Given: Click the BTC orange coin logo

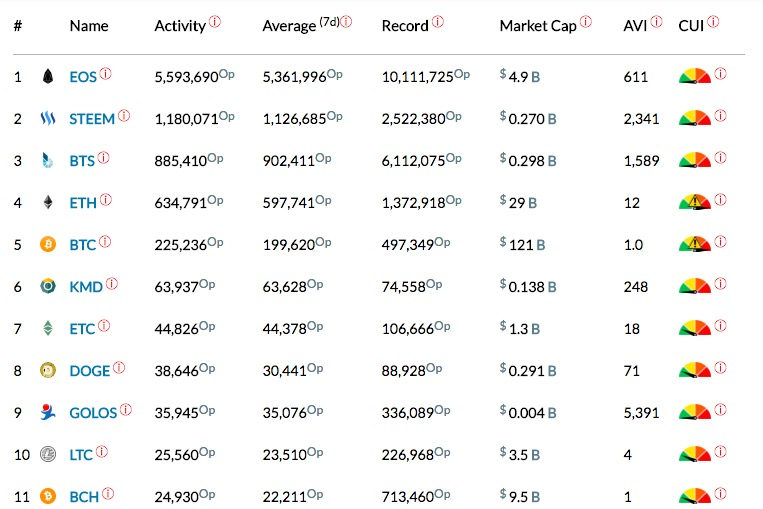Looking at the screenshot, I should point(48,244).
